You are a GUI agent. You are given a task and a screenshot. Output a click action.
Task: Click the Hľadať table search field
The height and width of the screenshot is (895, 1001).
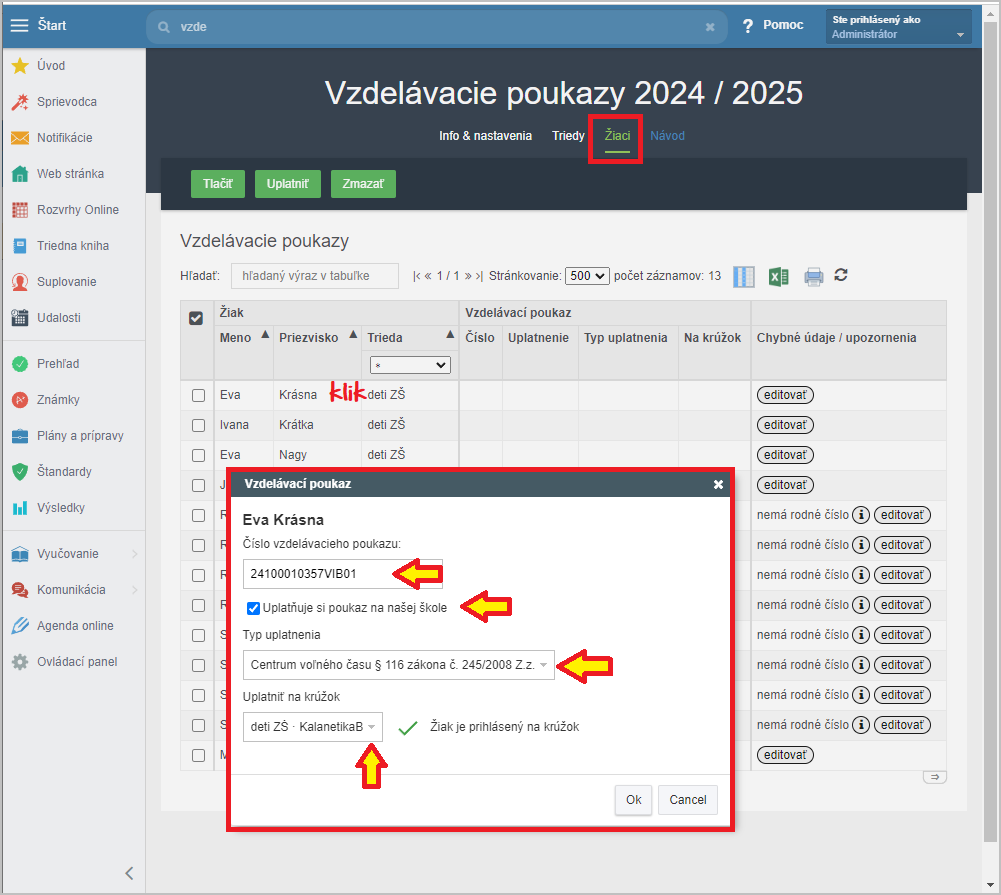pos(315,276)
